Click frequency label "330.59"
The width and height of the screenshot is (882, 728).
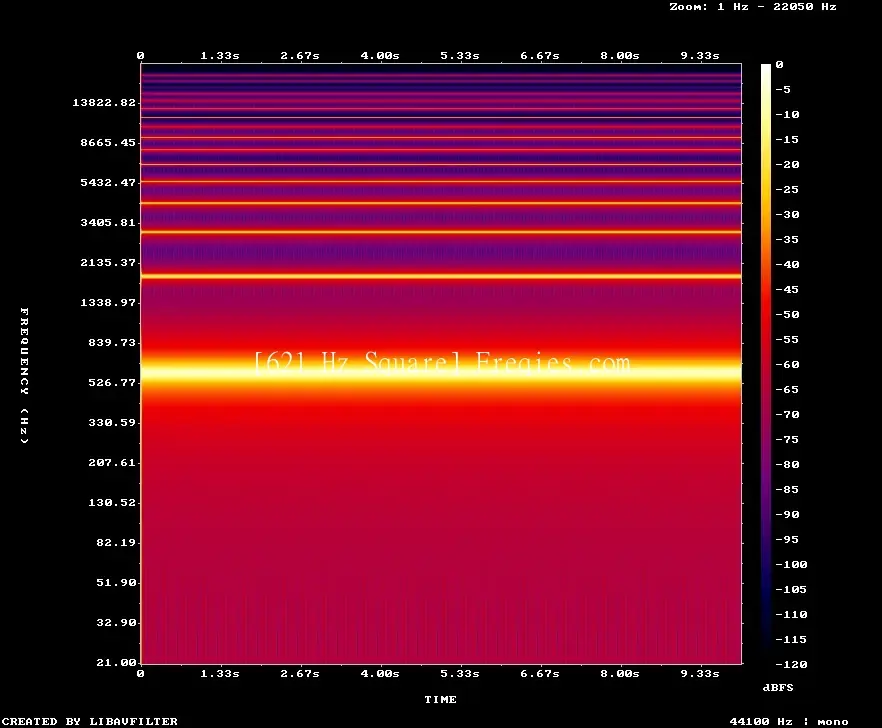click(x=112, y=422)
